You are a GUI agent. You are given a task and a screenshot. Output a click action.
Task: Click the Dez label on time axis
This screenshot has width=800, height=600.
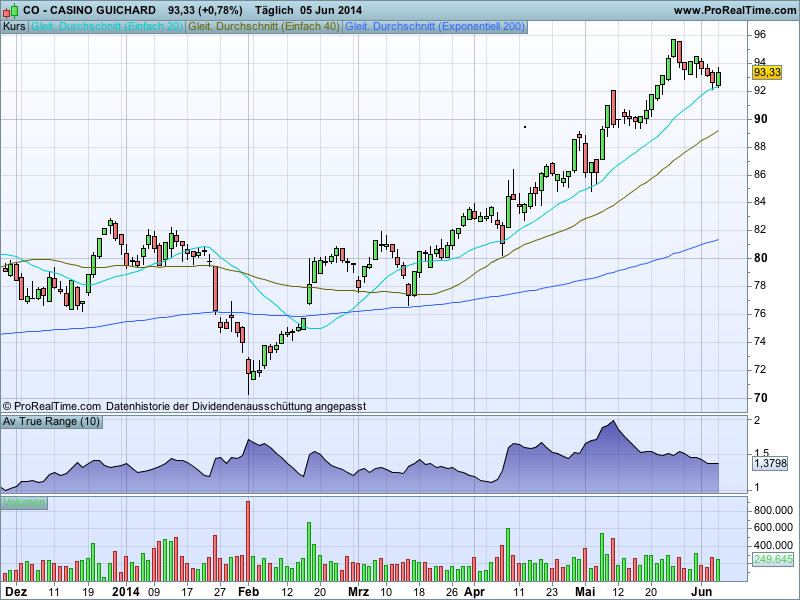pos(16,592)
